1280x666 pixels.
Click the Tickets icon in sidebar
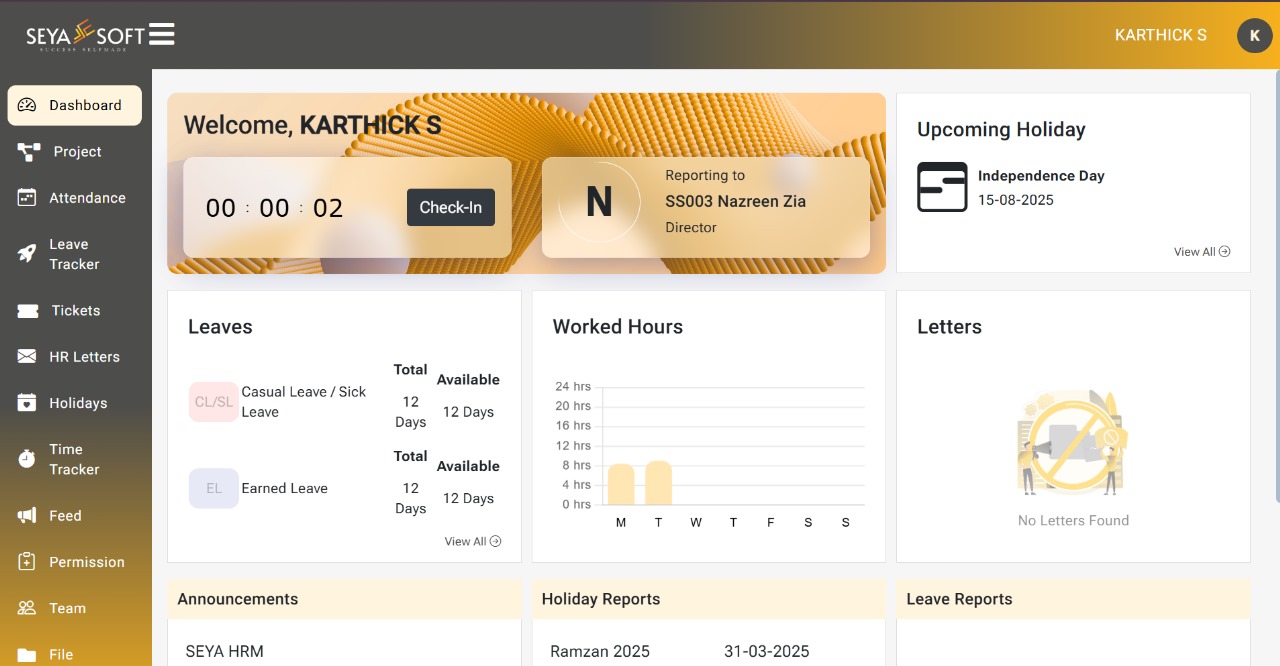click(x=28, y=311)
